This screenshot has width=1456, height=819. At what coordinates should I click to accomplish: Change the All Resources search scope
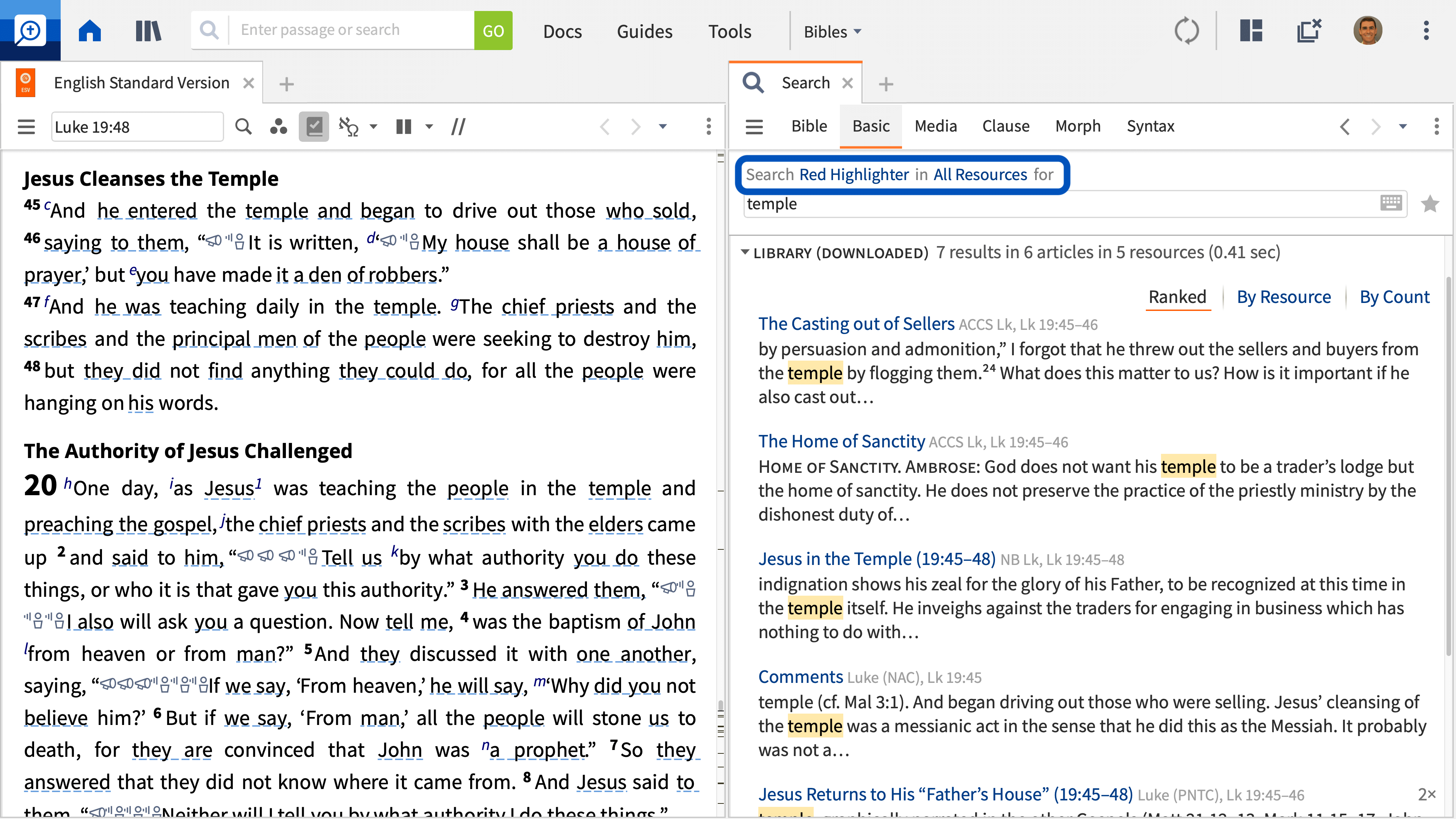click(x=980, y=175)
